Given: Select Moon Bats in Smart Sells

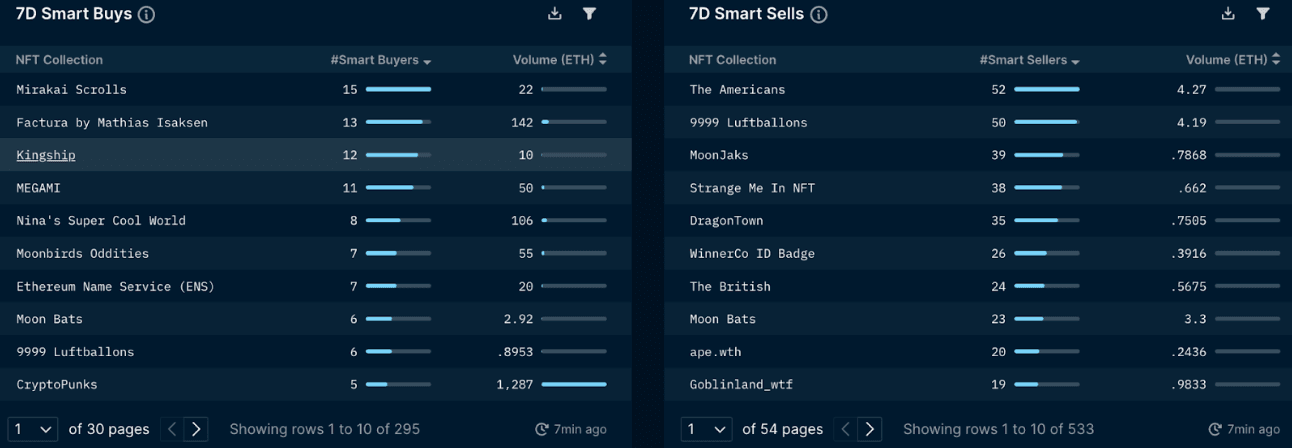Looking at the screenshot, I should click(722, 319).
